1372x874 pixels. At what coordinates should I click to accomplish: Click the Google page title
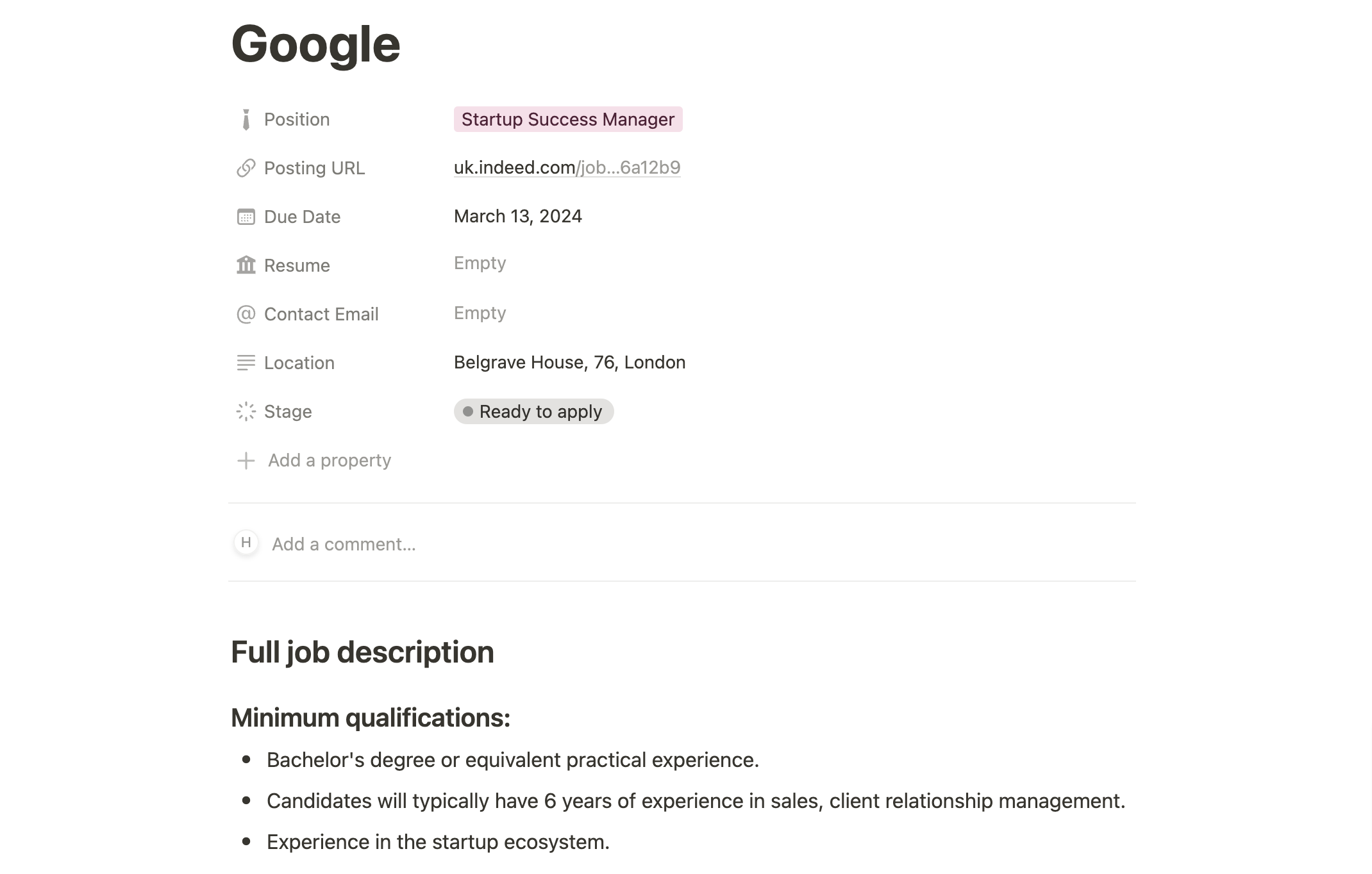(315, 44)
